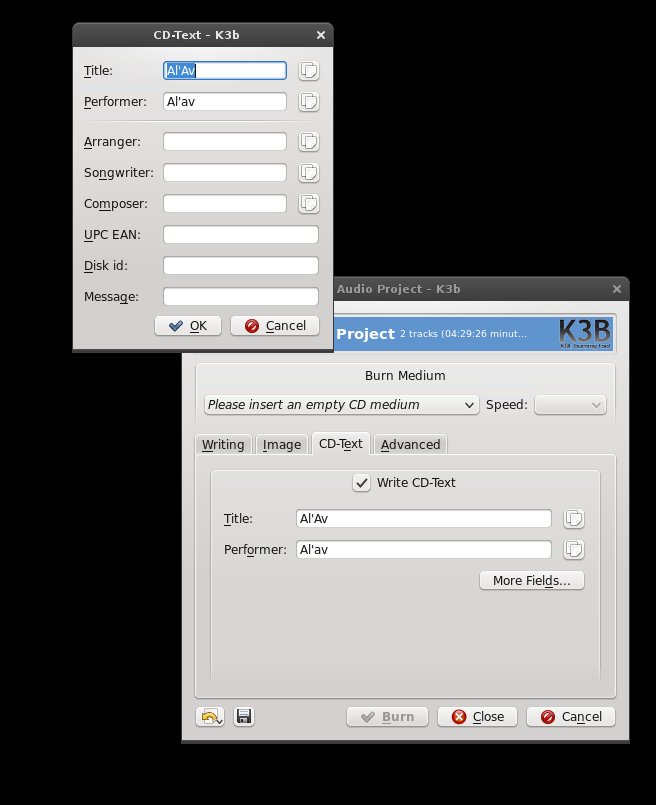
Task: Click the Songwriter input field
Action: click(225, 172)
